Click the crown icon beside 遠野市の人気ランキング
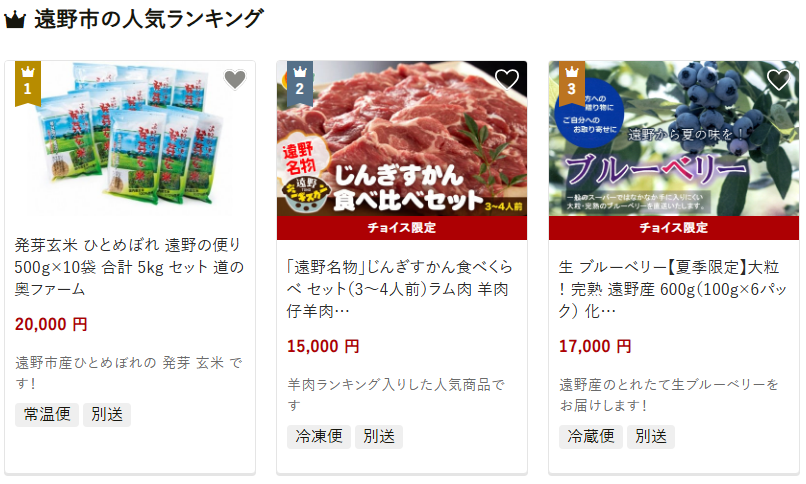The image size is (806, 484). pyautogui.click(x=15, y=20)
